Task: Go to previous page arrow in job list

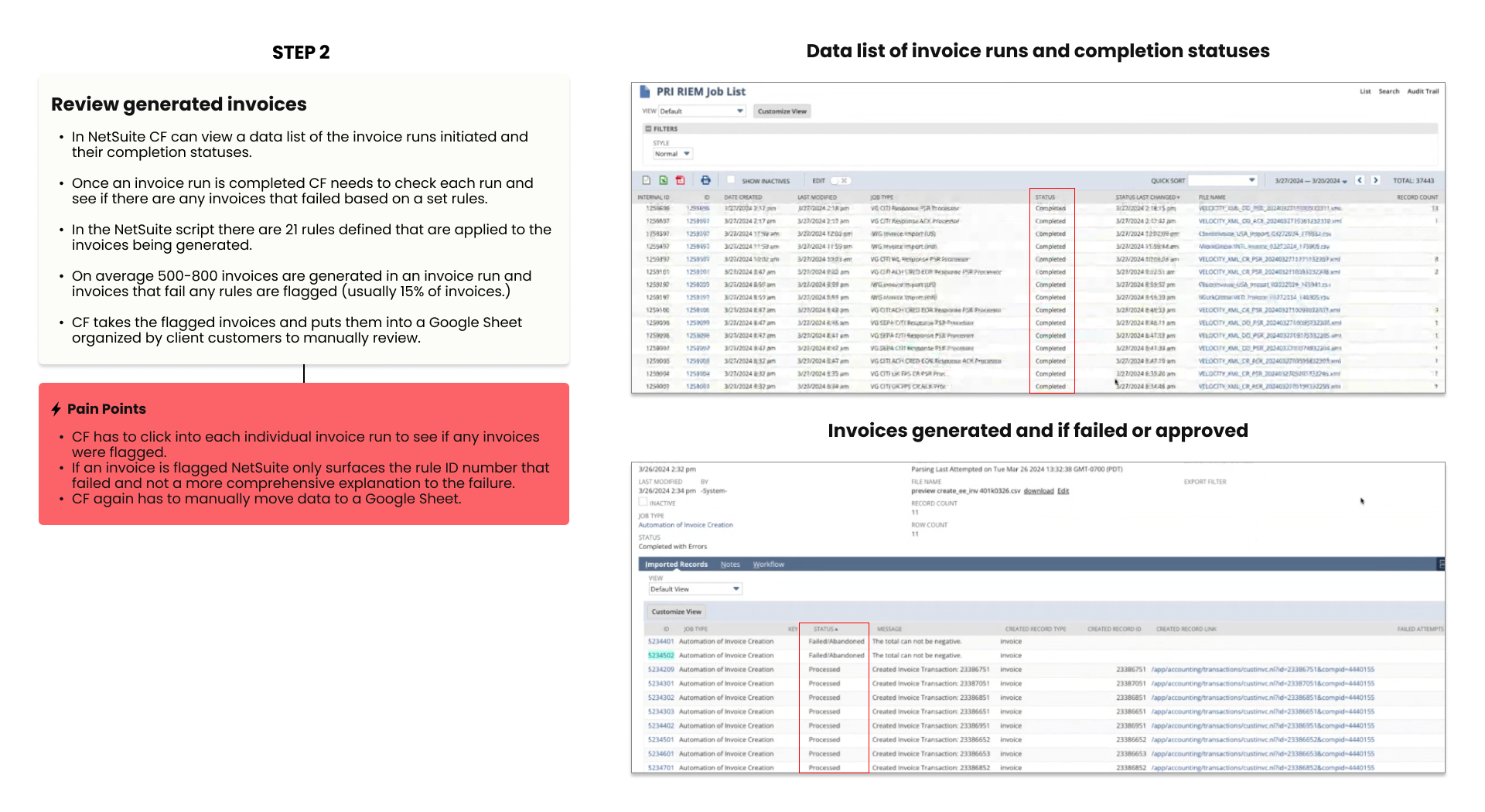Action: point(1360,180)
